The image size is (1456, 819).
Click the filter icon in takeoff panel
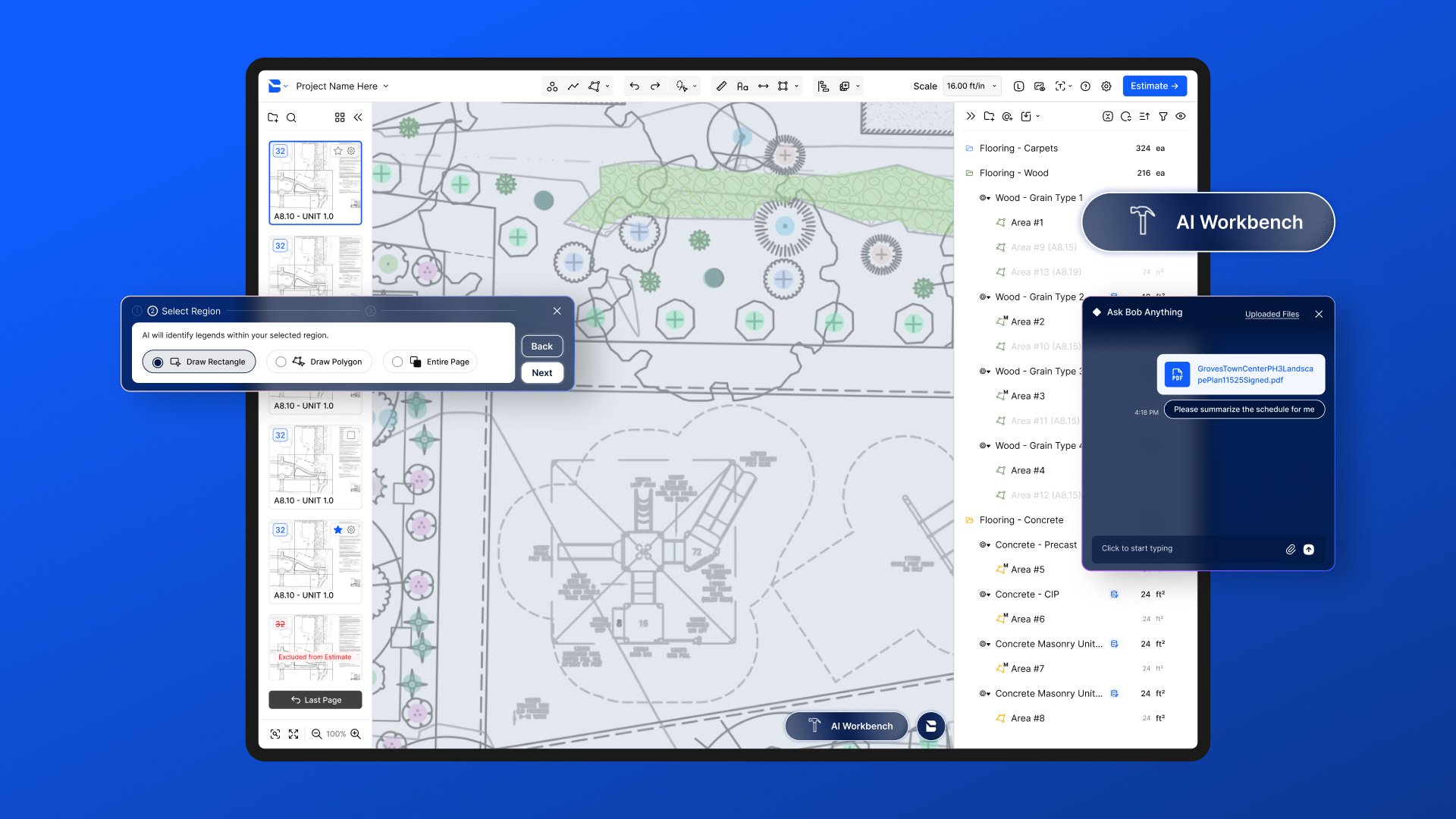pyautogui.click(x=1163, y=117)
